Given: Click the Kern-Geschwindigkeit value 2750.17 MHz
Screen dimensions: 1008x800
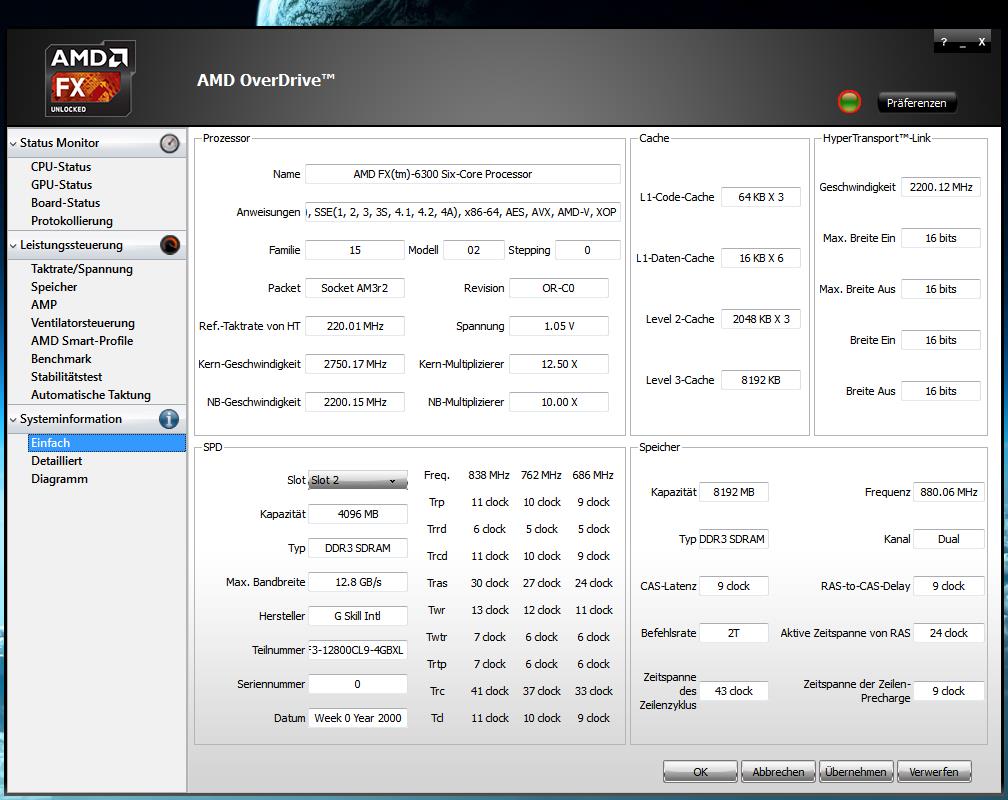Looking at the screenshot, I should (x=355, y=364).
